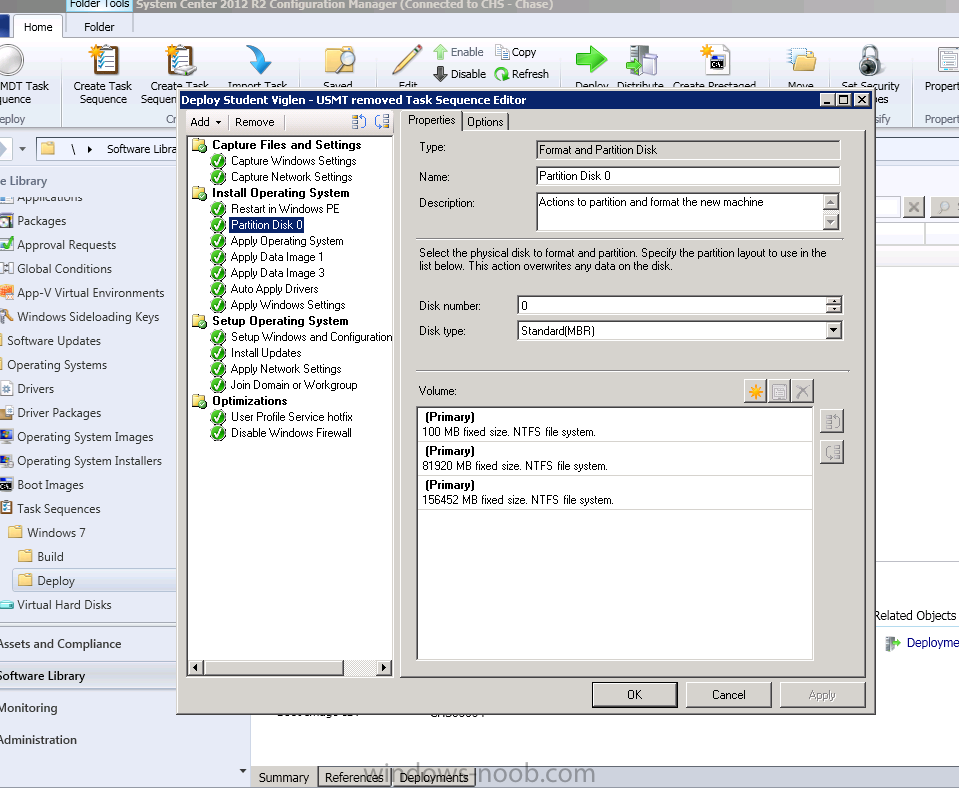Screen dimensions: 959x788
Task: Click OK in the editor dialog
Action: (634, 695)
